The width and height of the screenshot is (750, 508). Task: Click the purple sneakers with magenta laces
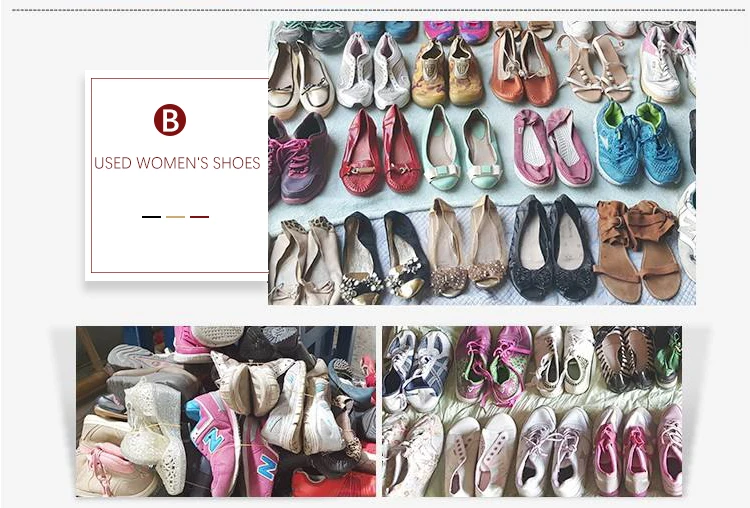[299, 159]
